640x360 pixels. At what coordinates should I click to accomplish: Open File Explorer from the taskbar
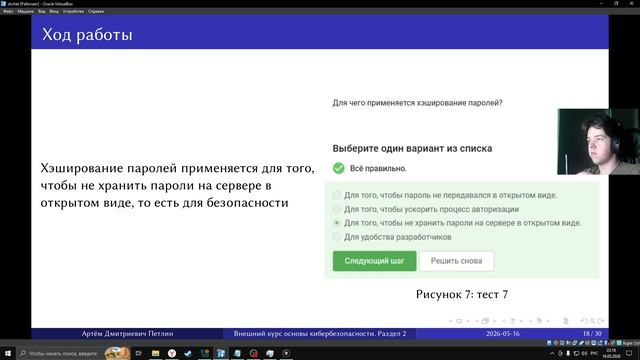pyautogui.click(x=156, y=353)
